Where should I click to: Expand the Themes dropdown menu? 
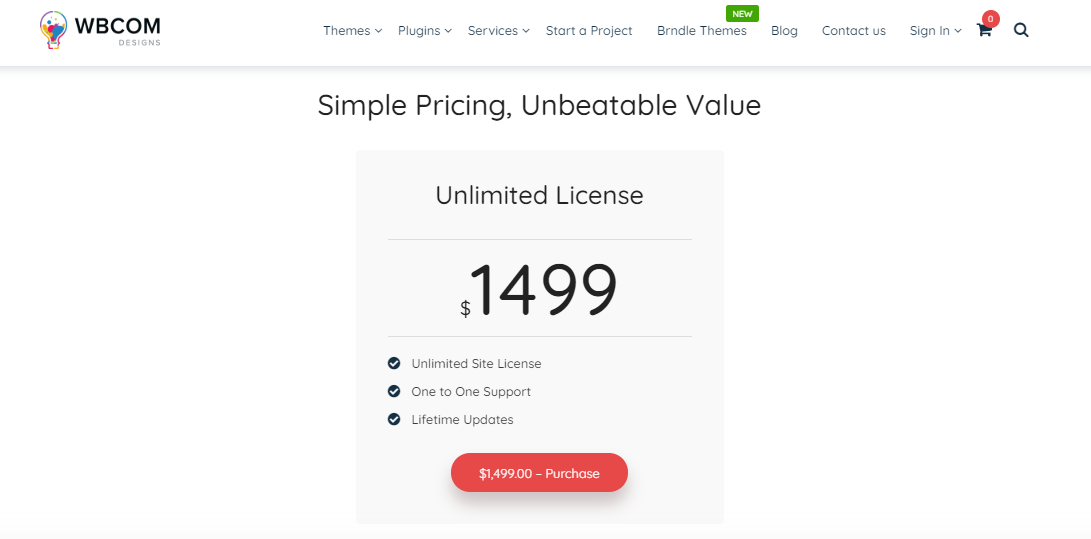coord(353,31)
